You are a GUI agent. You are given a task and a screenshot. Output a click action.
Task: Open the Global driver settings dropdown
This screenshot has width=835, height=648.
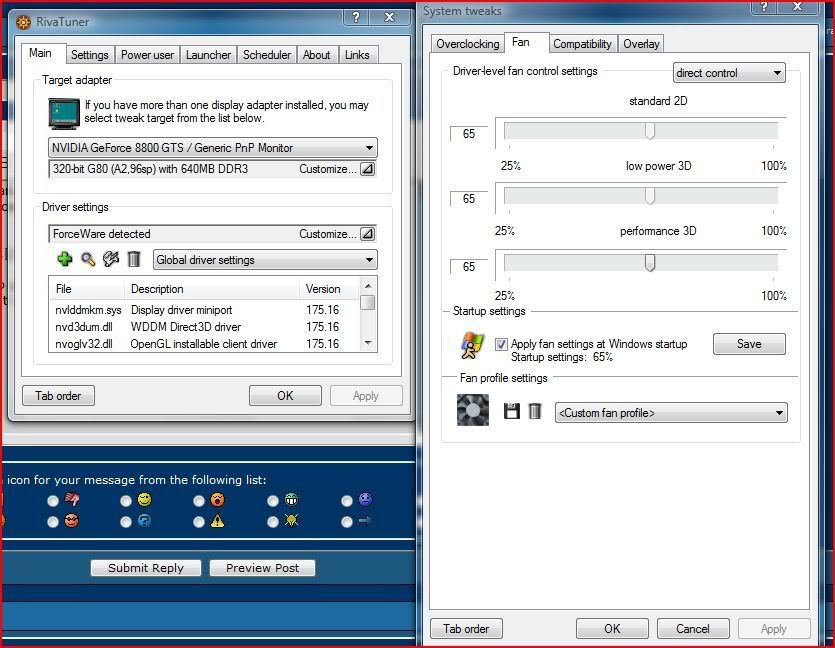point(265,260)
